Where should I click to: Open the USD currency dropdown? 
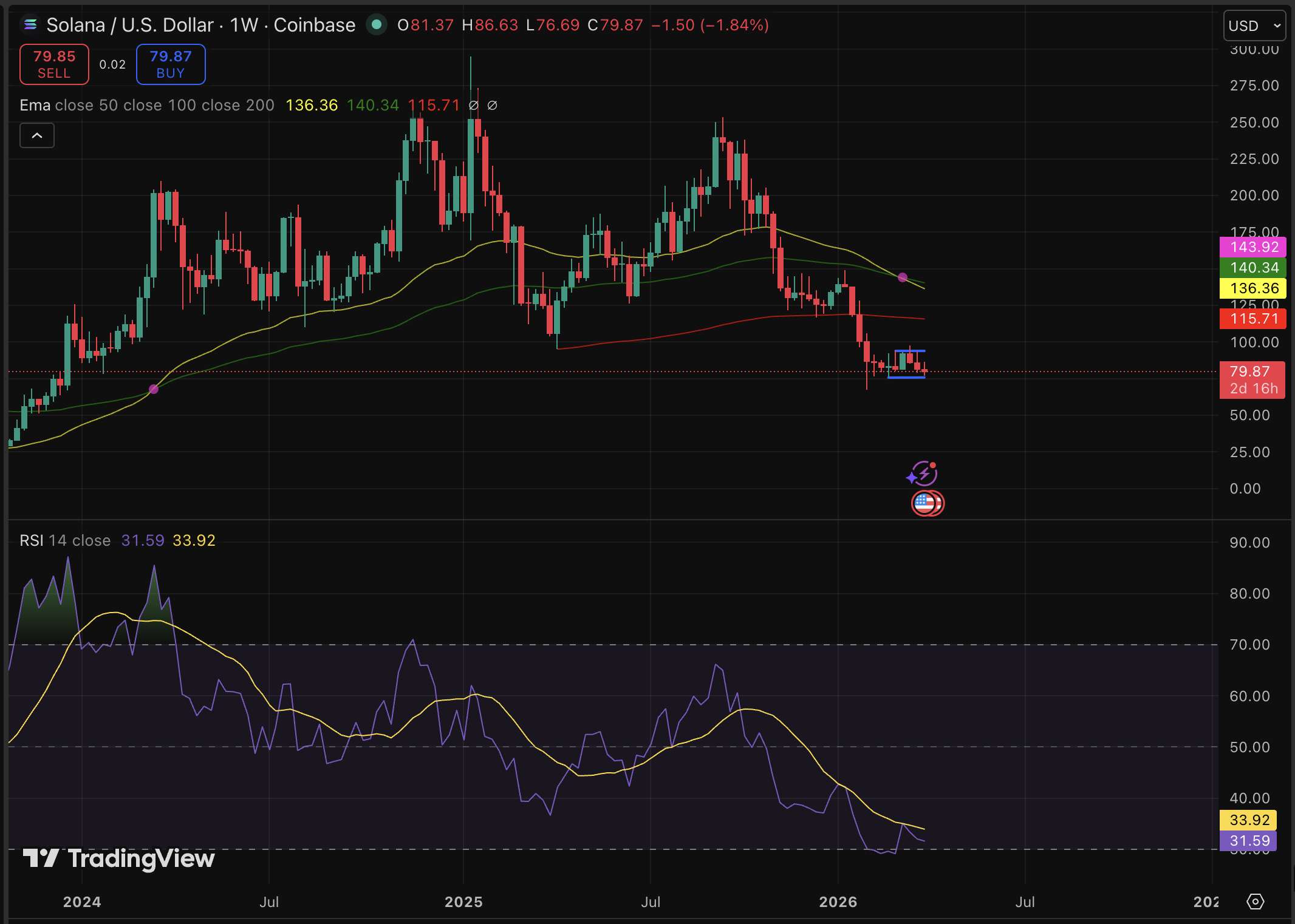1254,25
